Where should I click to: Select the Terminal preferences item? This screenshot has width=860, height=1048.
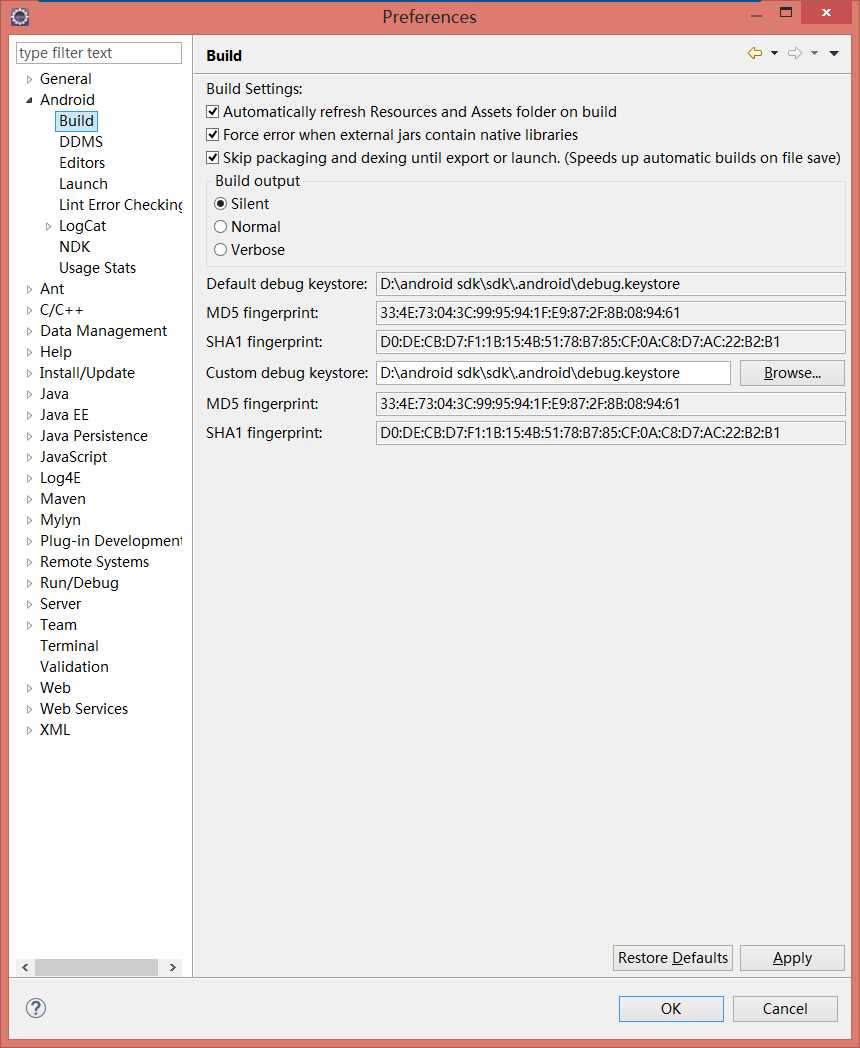69,646
